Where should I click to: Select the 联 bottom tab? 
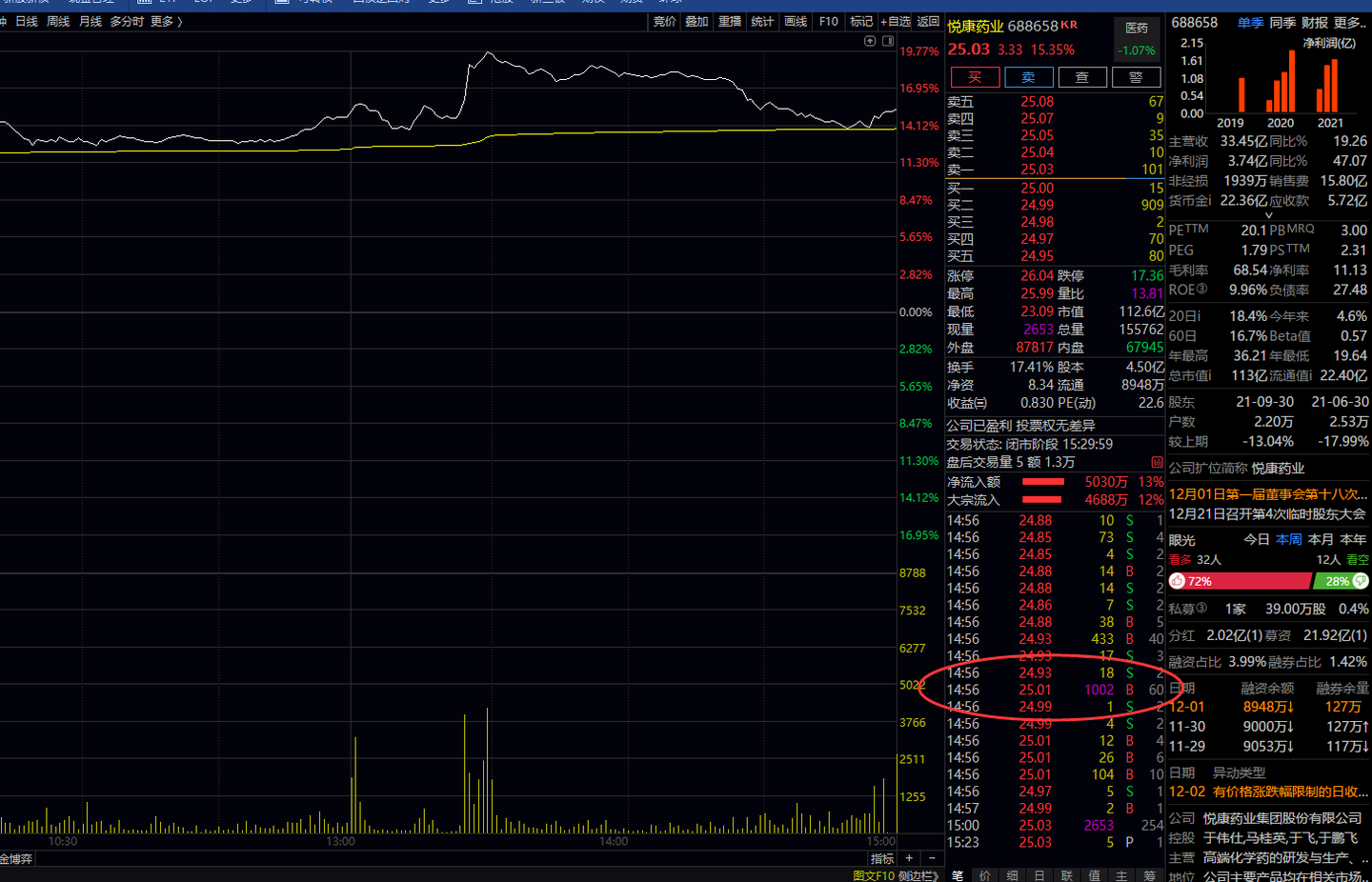[x=1067, y=876]
